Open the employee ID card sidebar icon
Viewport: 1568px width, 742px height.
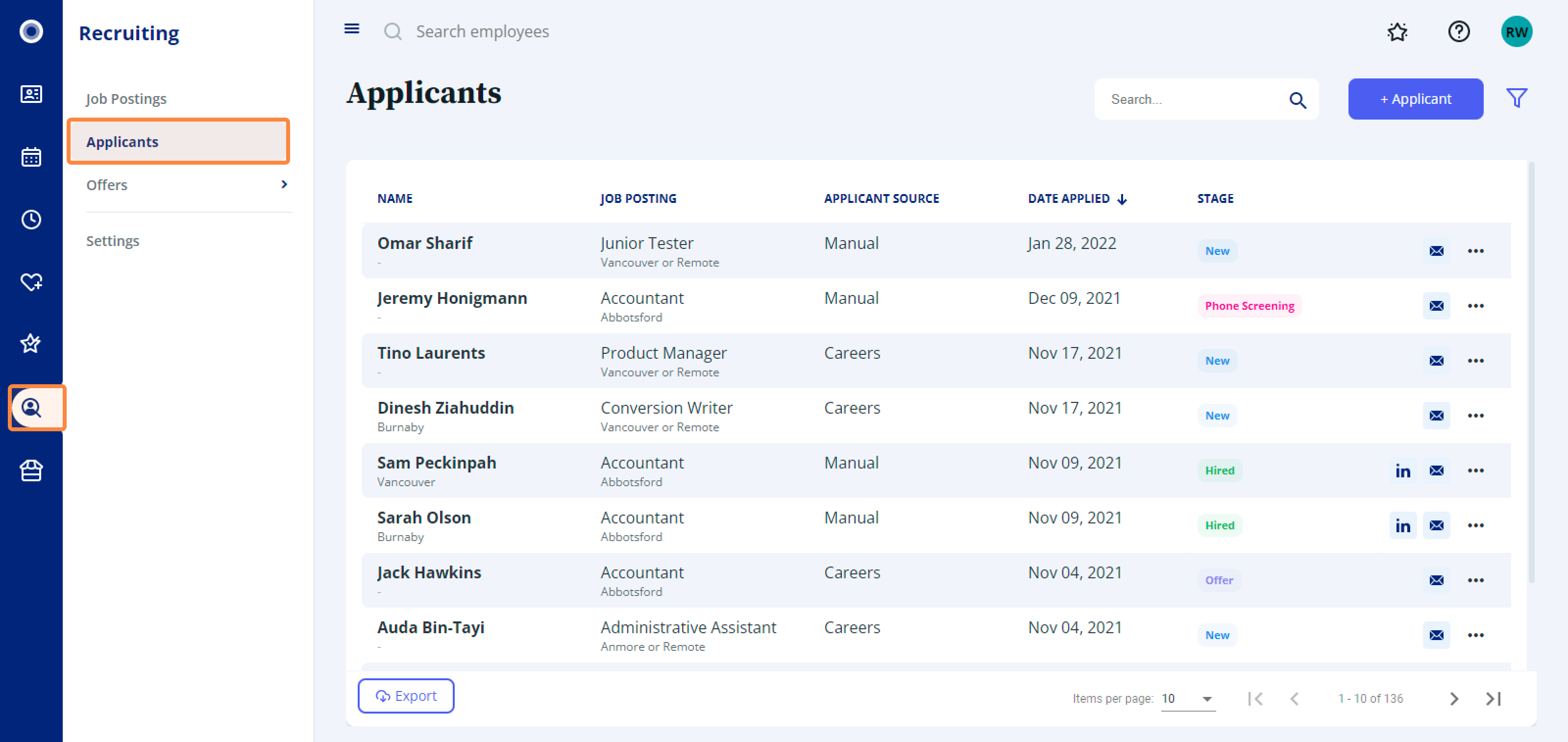(31, 94)
